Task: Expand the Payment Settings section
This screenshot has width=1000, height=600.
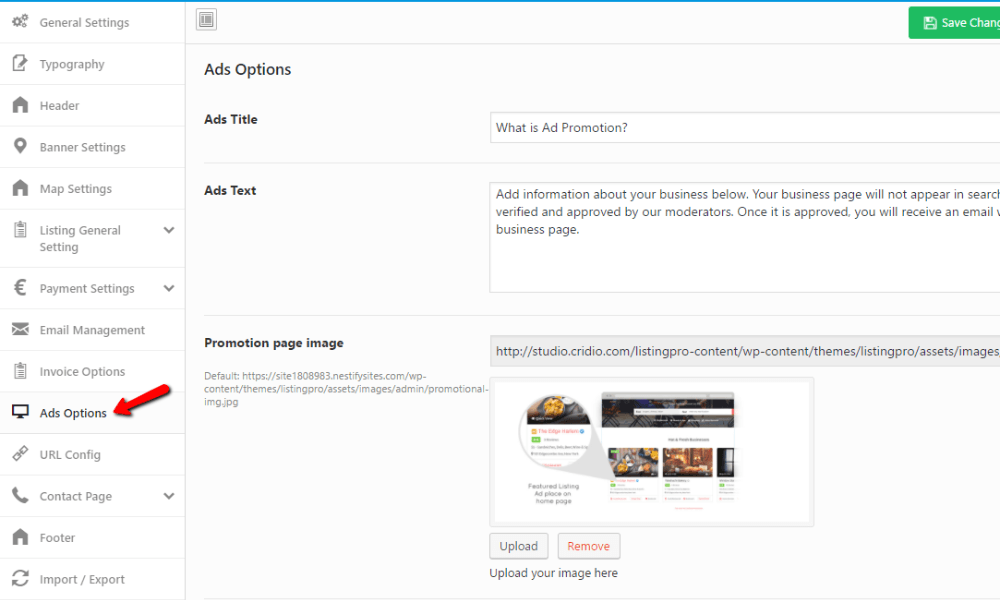Action: click(168, 288)
